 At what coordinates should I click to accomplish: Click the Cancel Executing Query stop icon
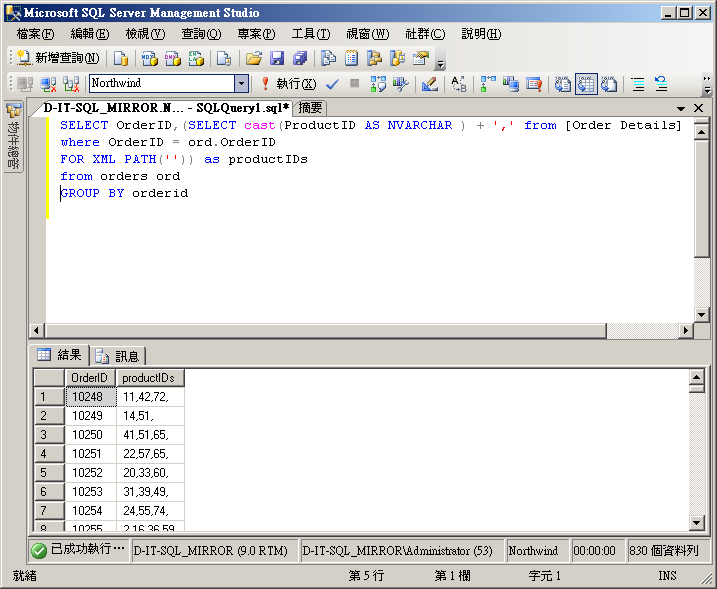pyautogui.click(x=354, y=84)
